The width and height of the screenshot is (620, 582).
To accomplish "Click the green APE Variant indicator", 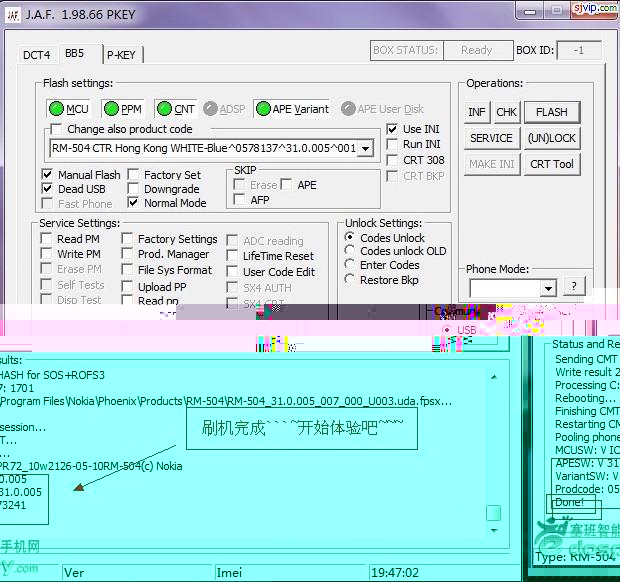I will pyautogui.click(x=263, y=109).
